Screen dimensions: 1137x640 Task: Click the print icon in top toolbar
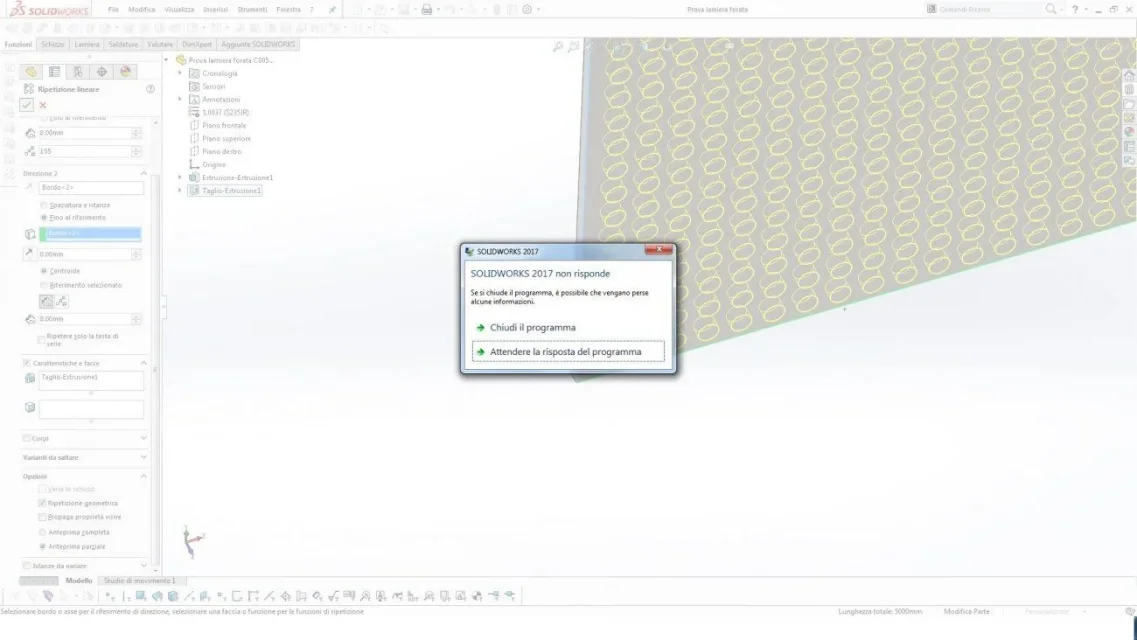[x=426, y=9]
